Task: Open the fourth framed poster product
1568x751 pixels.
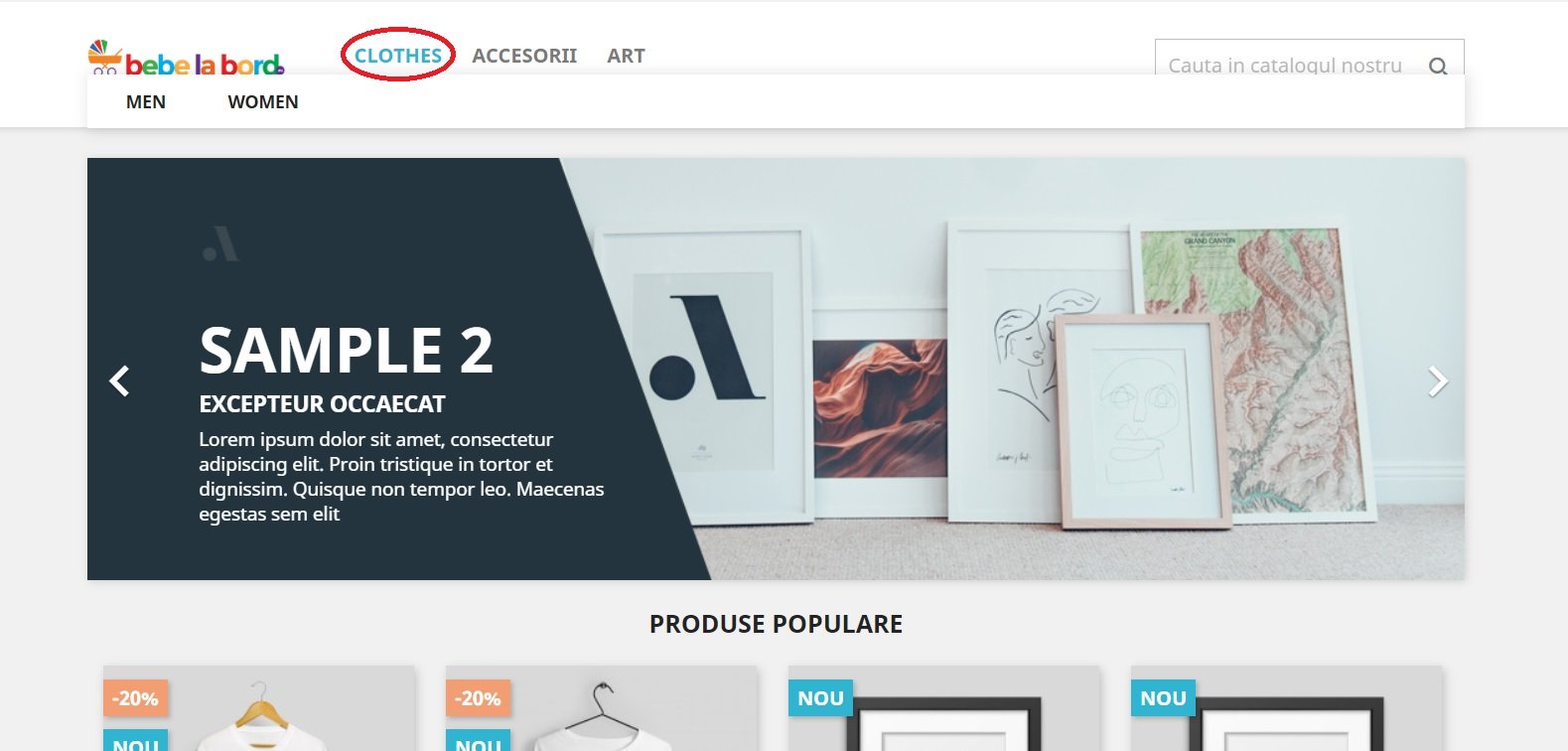Action: pos(1287,708)
